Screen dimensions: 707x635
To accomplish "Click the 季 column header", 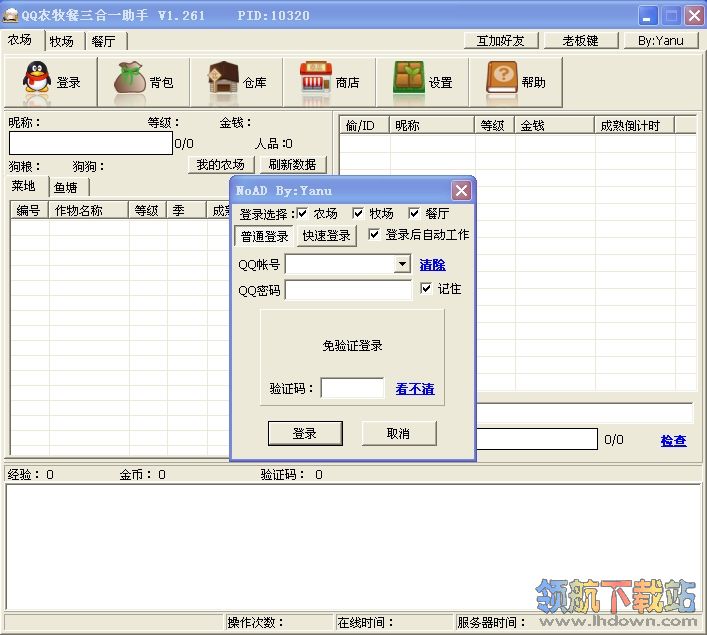I will click(x=186, y=210).
